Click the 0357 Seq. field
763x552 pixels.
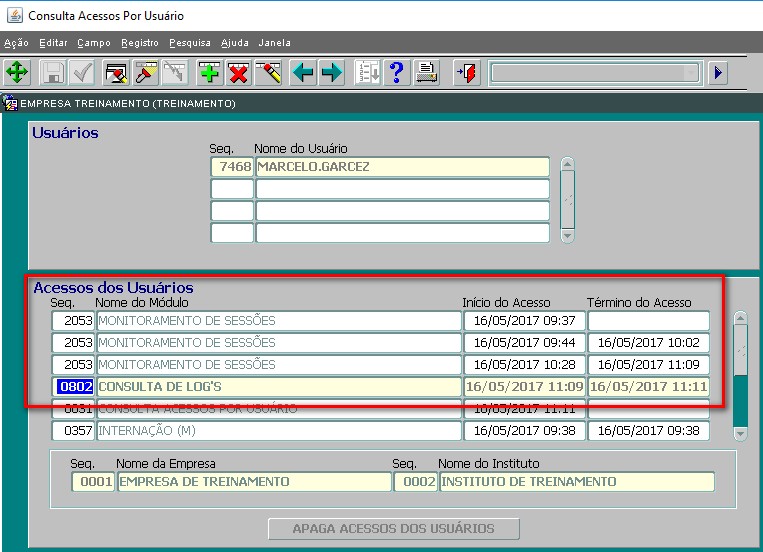pyautogui.click(x=73, y=431)
